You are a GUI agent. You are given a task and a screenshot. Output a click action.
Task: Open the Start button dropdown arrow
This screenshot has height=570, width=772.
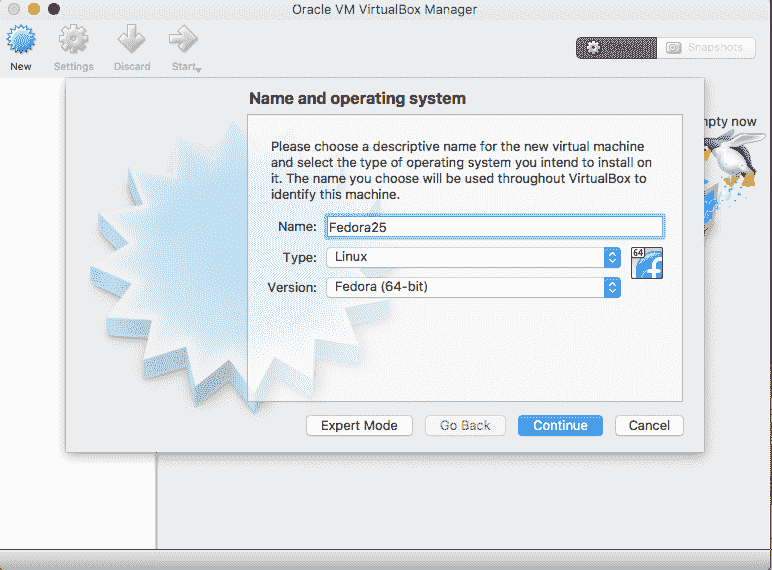(x=198, y=70)
